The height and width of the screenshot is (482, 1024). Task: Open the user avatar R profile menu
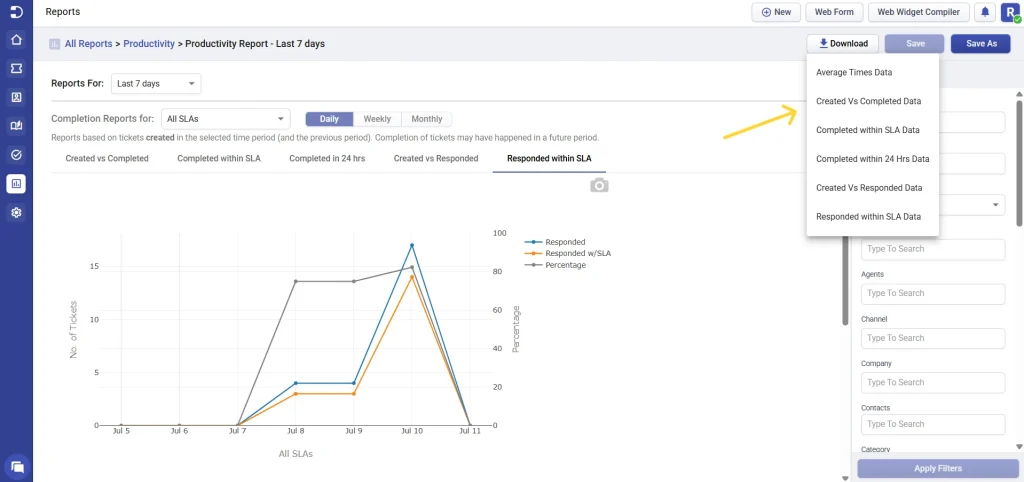click(1010, 12)
